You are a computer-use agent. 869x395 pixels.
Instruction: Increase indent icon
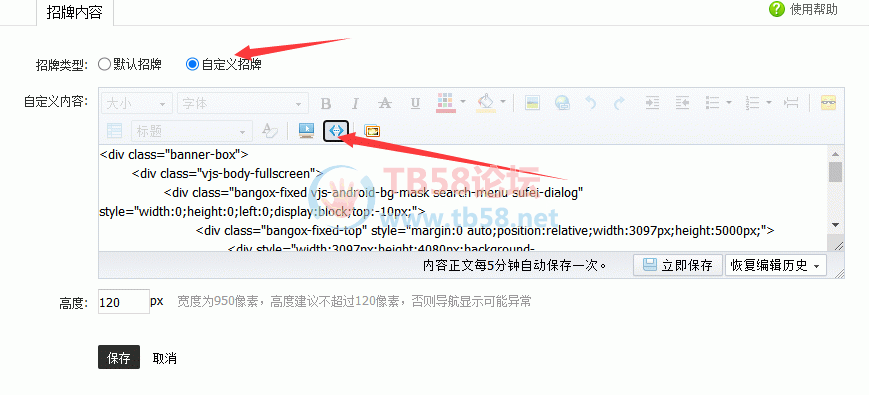(652, 103)
